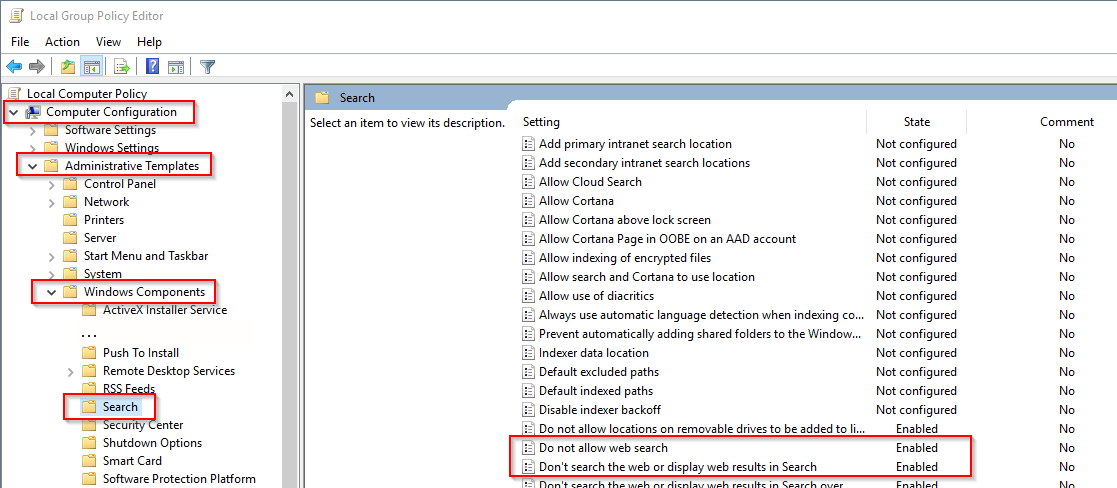Collapse the Administrative Templates node

click(x=32, y=166)
